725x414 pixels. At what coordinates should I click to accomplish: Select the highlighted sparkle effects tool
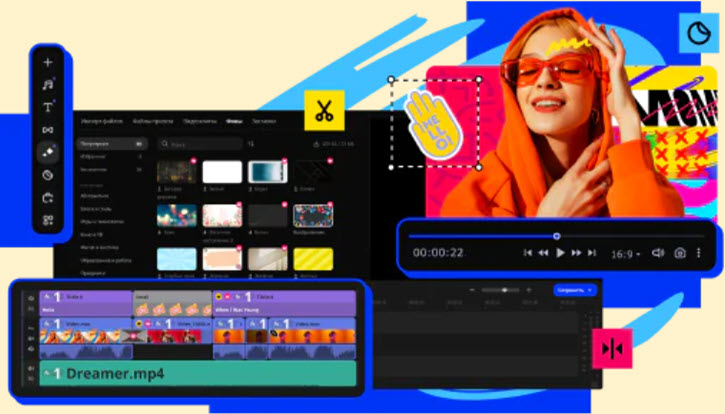48,152
